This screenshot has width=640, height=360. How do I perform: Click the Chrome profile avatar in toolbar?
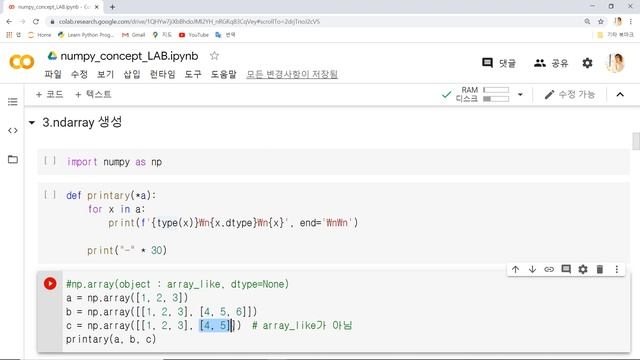[618, 22]
